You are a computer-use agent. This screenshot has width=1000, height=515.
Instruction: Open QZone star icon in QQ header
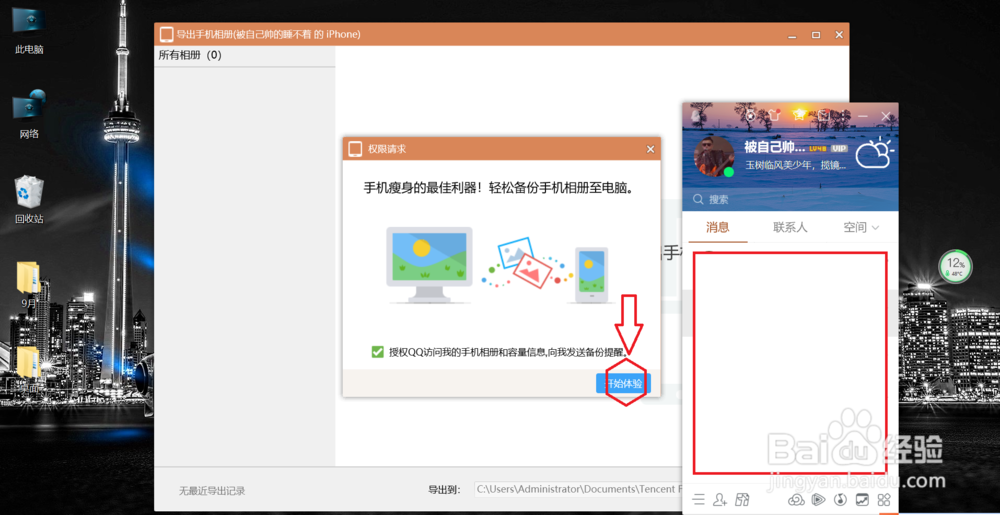click(x=798, y=115)
